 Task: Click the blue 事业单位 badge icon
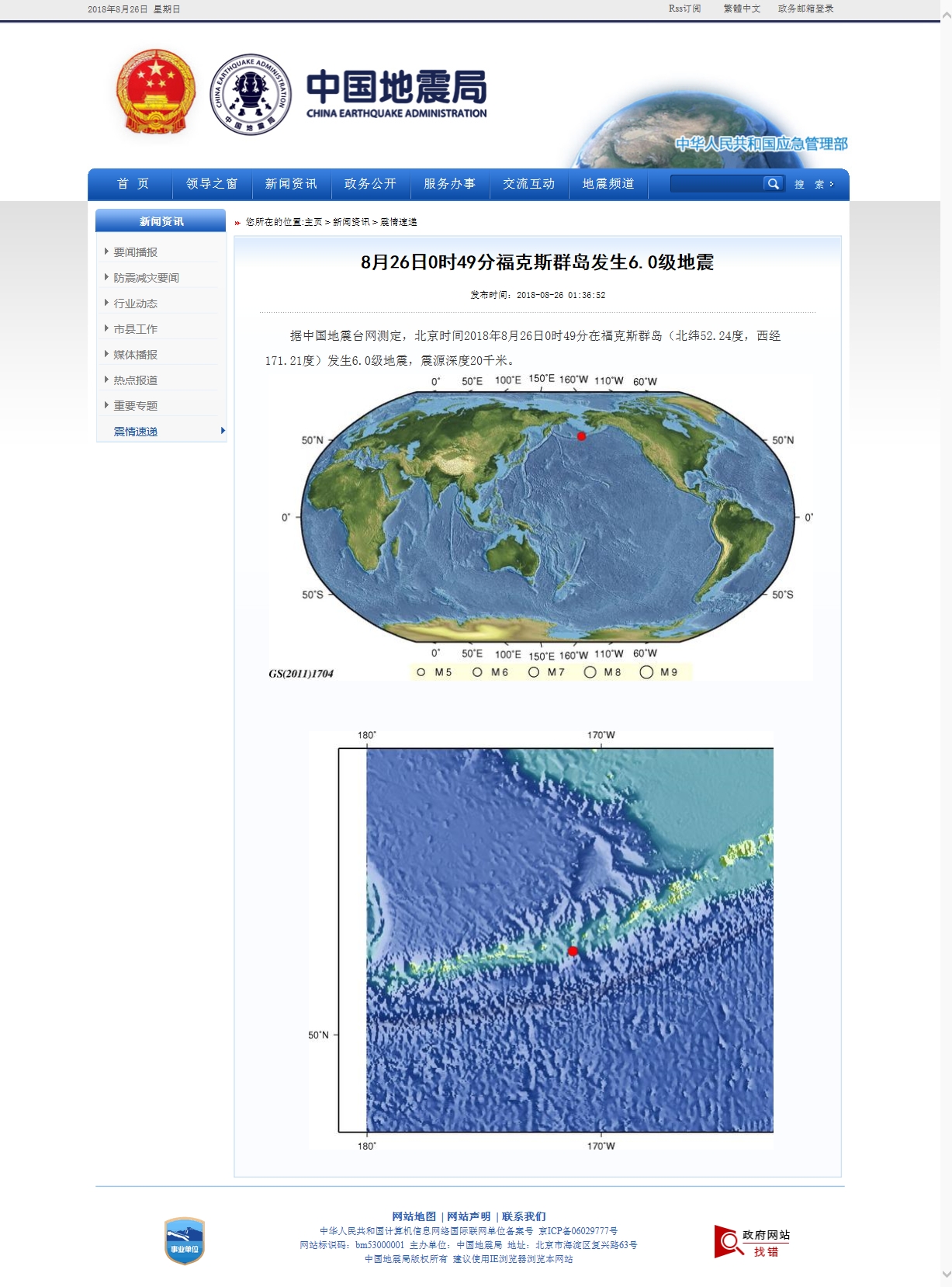[185, 1240]
